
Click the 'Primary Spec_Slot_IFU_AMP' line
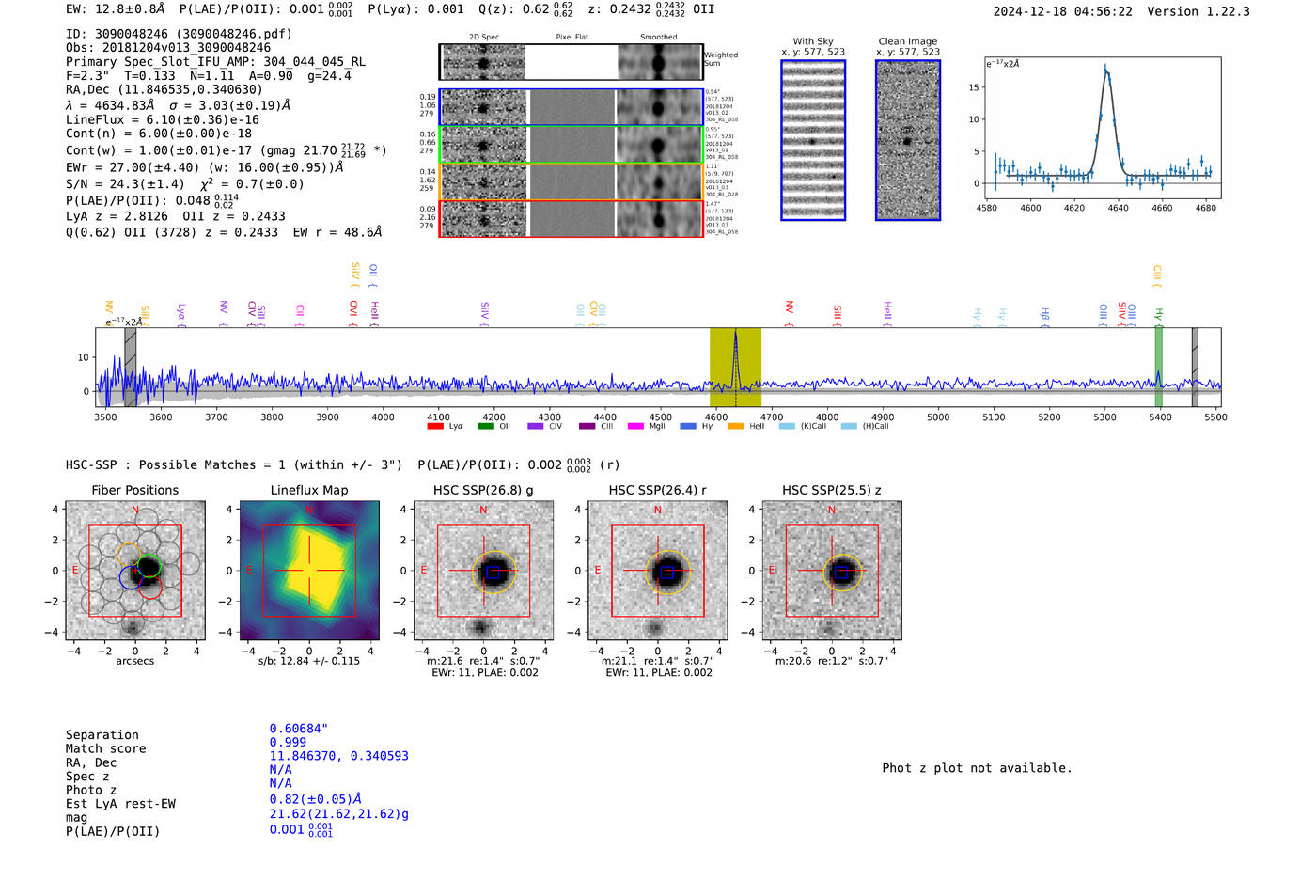pyautogui.click(x=216, y=62)
